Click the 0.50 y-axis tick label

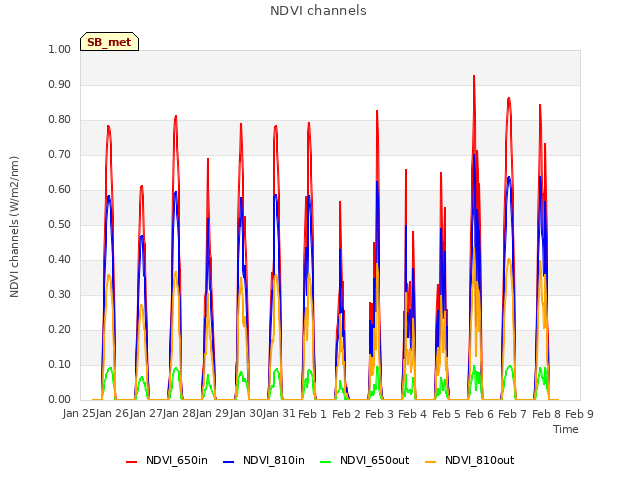click(60, 224)
